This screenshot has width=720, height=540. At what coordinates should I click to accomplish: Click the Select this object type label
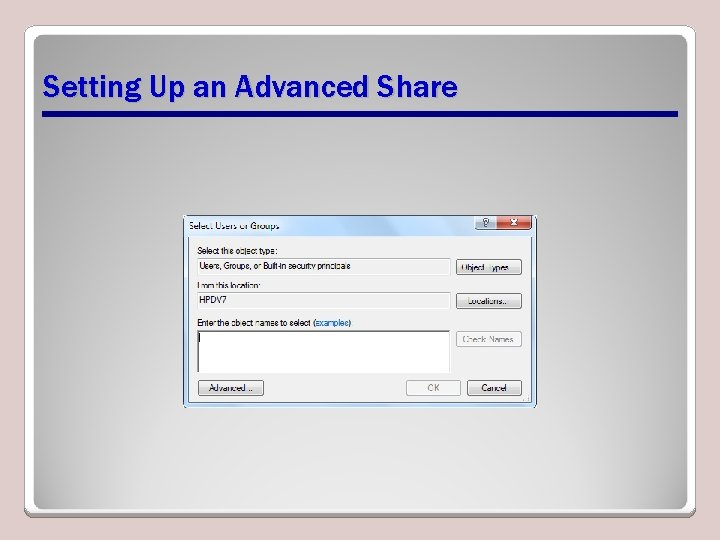coord(237,251)
